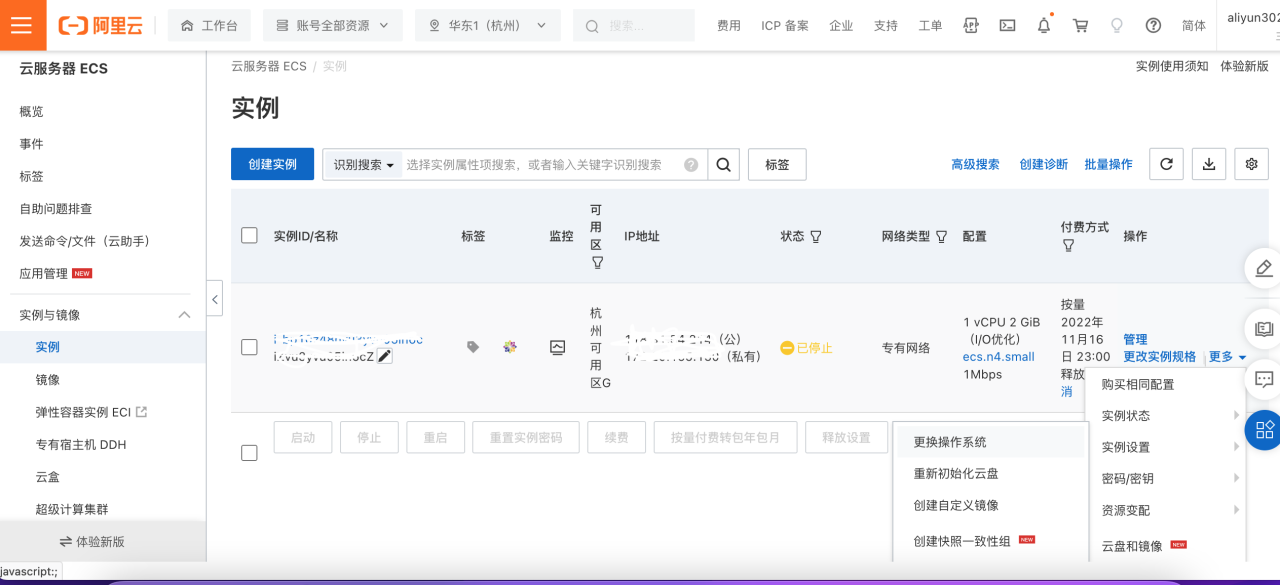Image resolution: width=1280 pixels, height=585 pixels.
Task: Open 管理 link for the instance
Action: coord(1135,340)
